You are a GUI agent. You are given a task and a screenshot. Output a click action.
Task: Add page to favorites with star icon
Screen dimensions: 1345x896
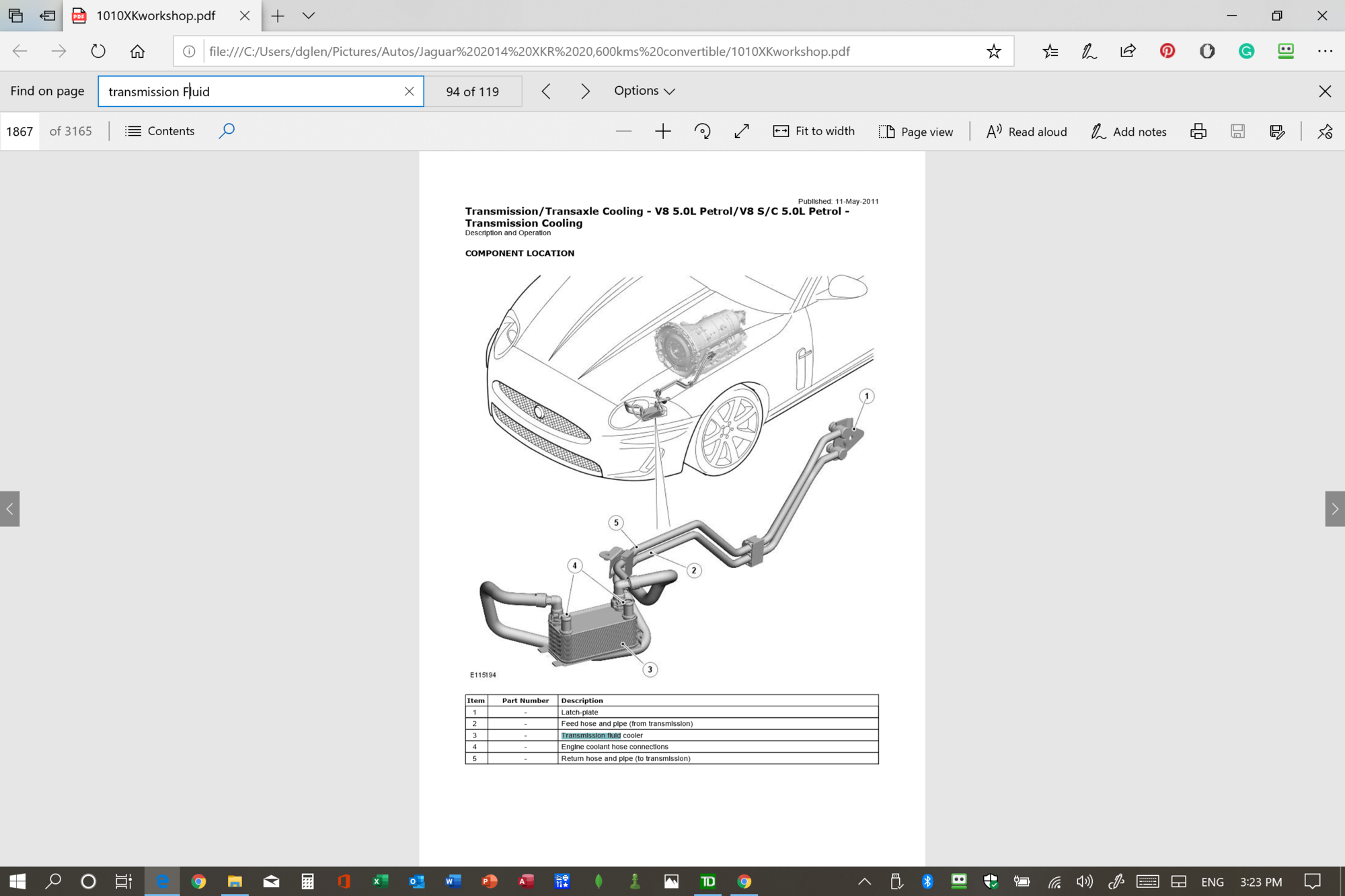tap(993, 51)
